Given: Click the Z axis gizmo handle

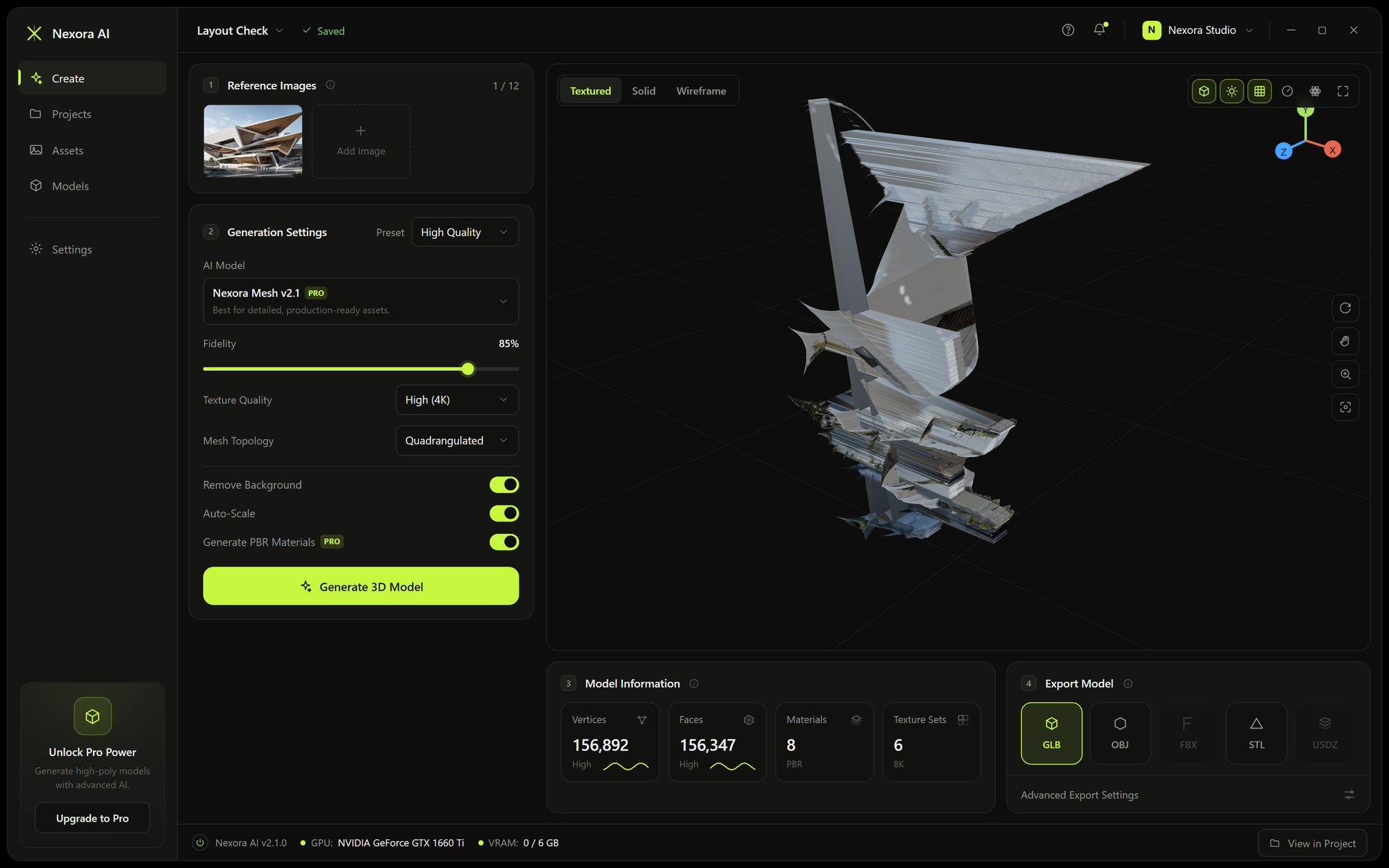Looking at the screenshot, I should (x=1283, y=151).
